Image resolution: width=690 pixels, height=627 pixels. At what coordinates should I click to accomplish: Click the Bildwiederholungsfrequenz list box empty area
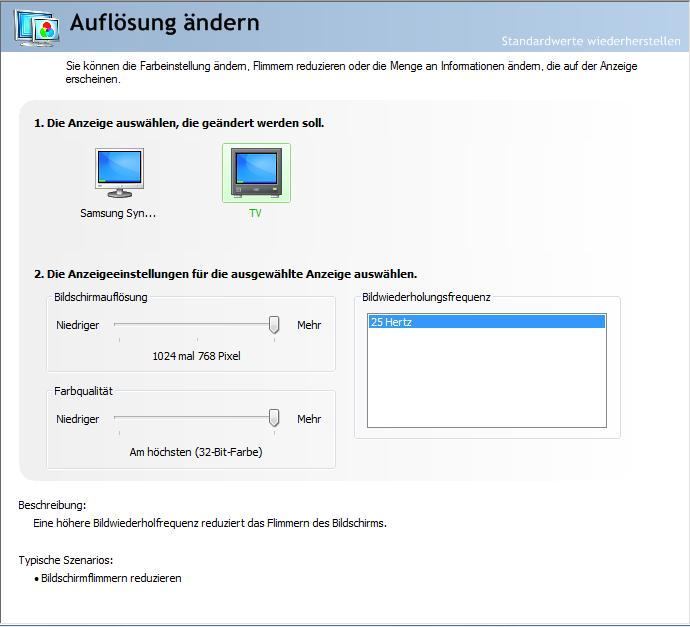click(x=487, y=378)
